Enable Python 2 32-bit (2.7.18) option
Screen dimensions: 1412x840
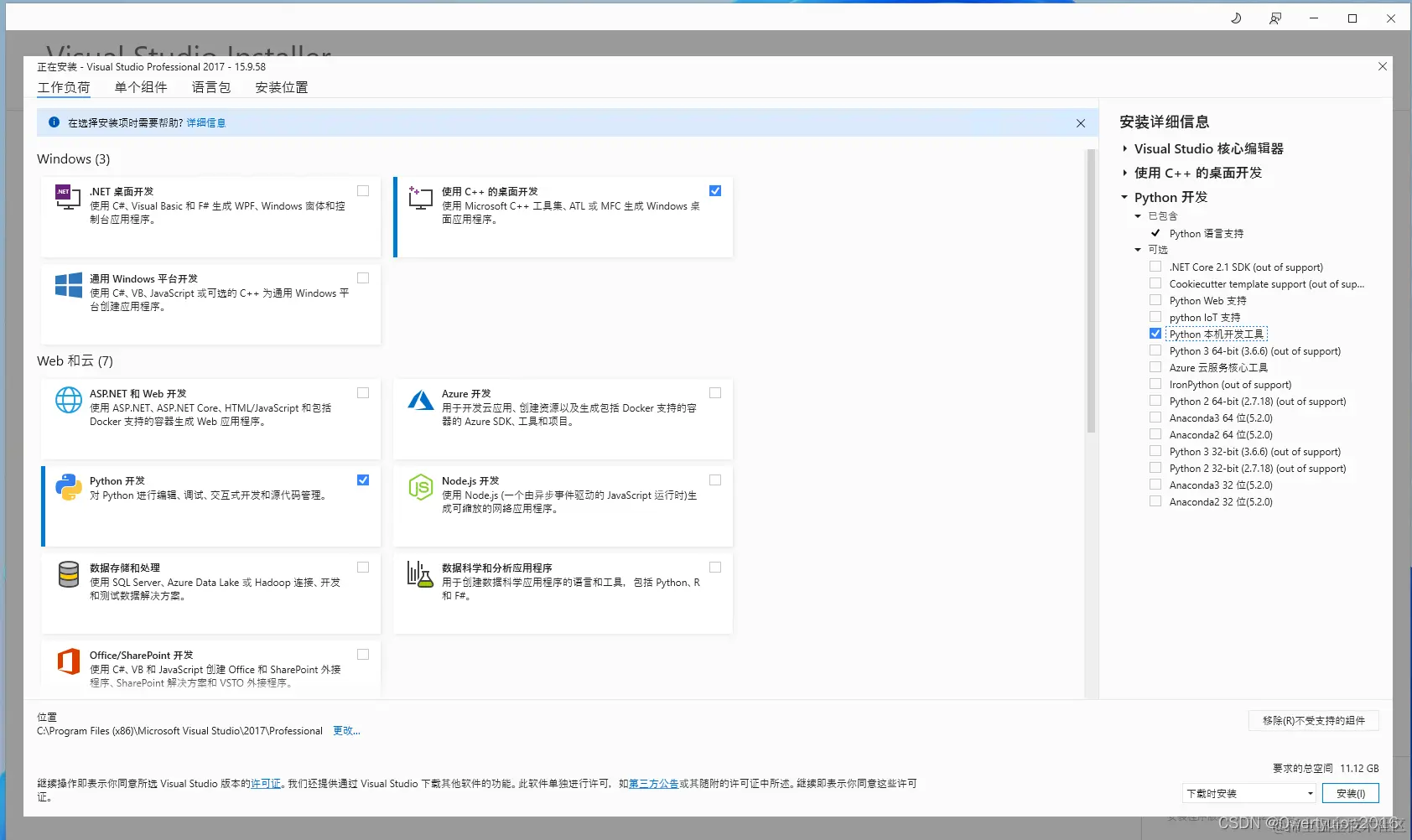tap(1155, 468)
